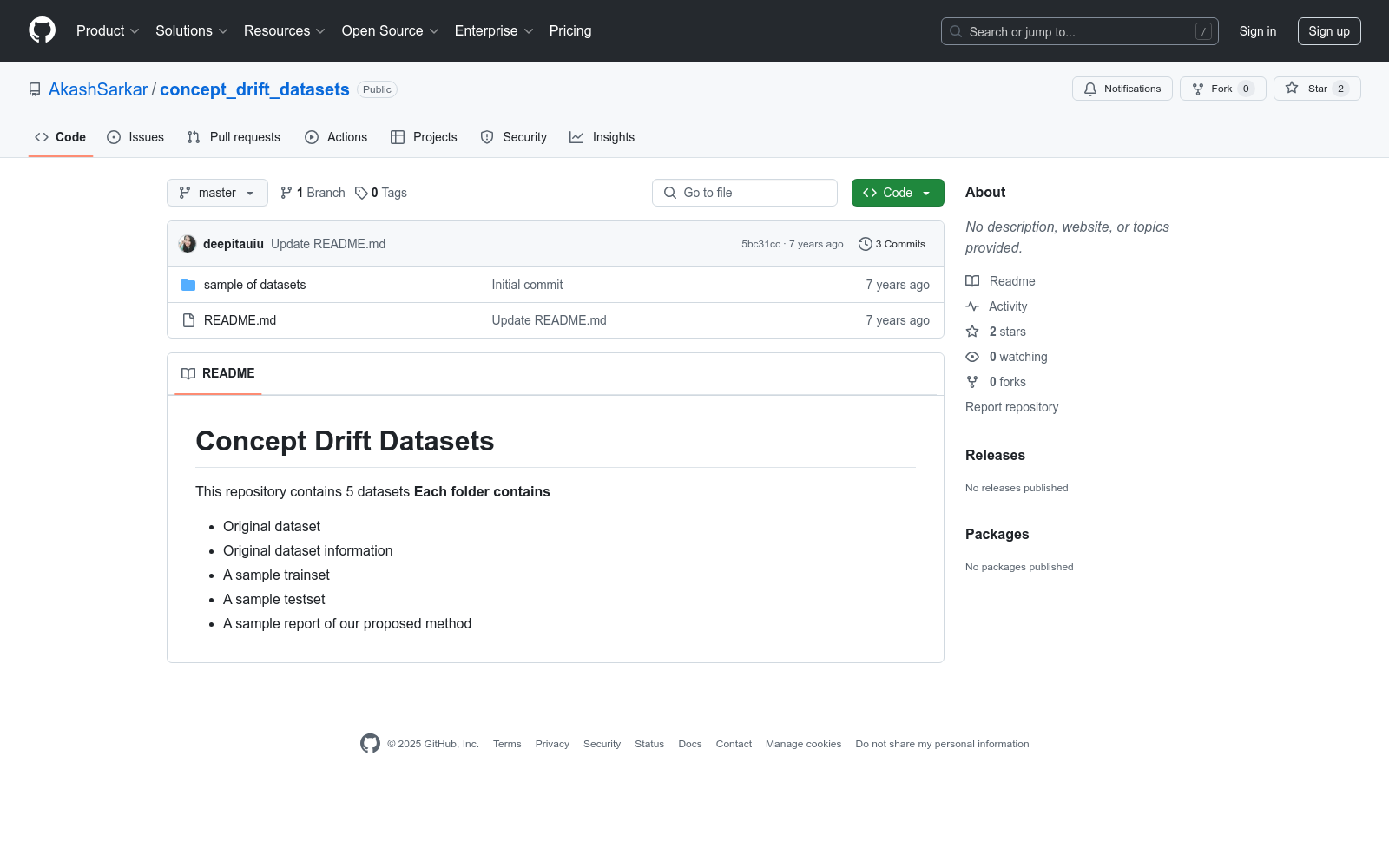Viewport: 1389px width, 868px height.
Task: Click the Notifications bell button
Action: point(1122,89)
